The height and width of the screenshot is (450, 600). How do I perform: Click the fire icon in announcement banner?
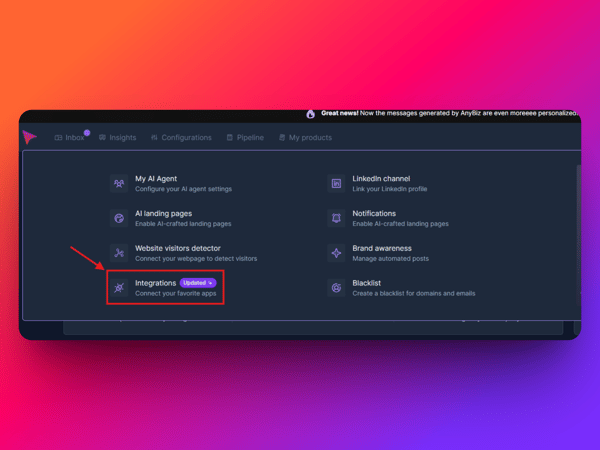pos(312,114)
